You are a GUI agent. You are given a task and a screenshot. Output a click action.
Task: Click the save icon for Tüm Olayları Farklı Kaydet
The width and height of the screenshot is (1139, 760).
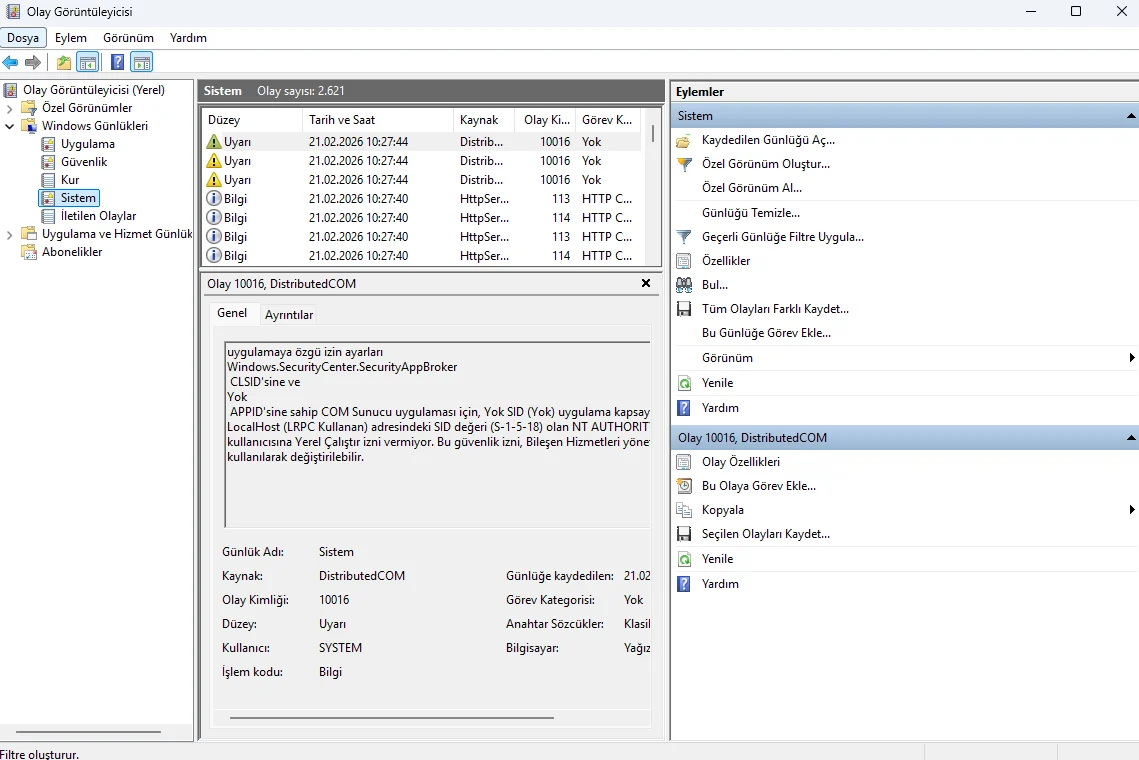point(684,309)
